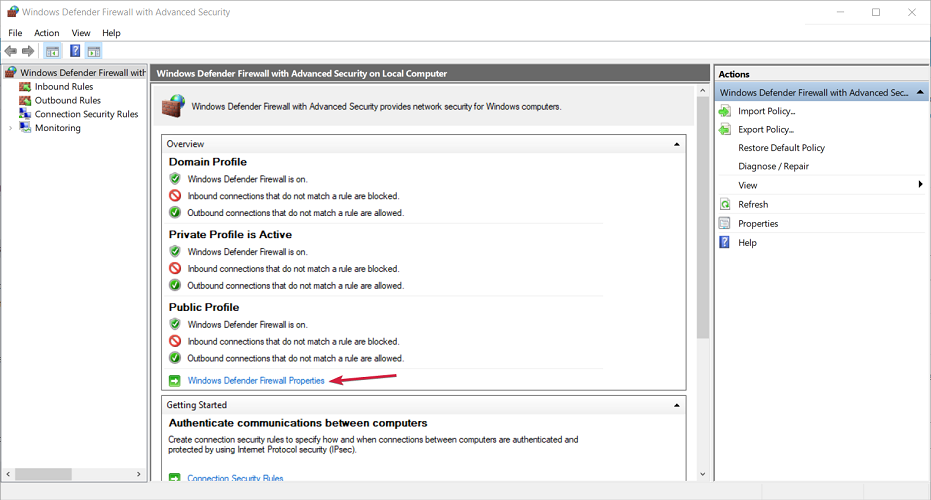Click green arrow beside Connection Security Rules link

tap(175, 477)
